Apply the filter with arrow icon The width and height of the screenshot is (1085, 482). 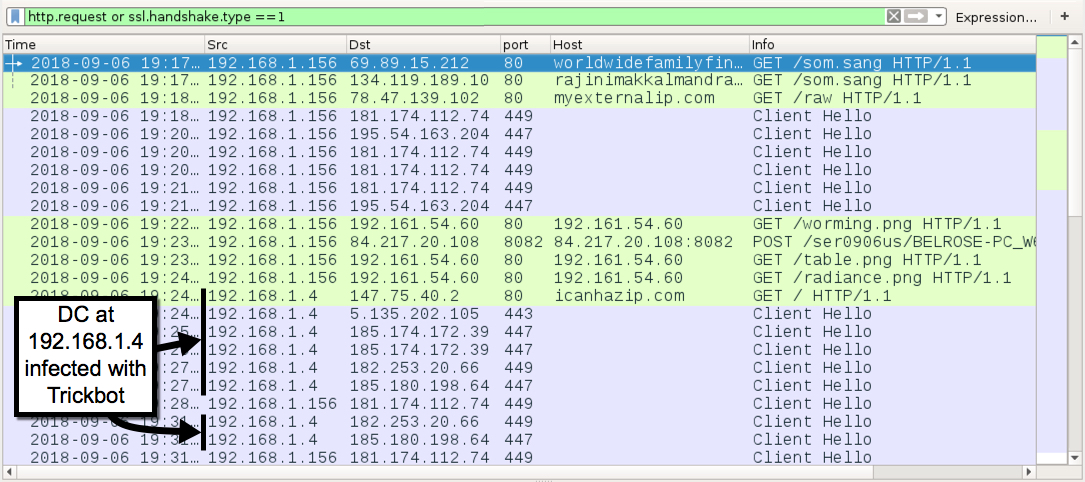point(915,17)
